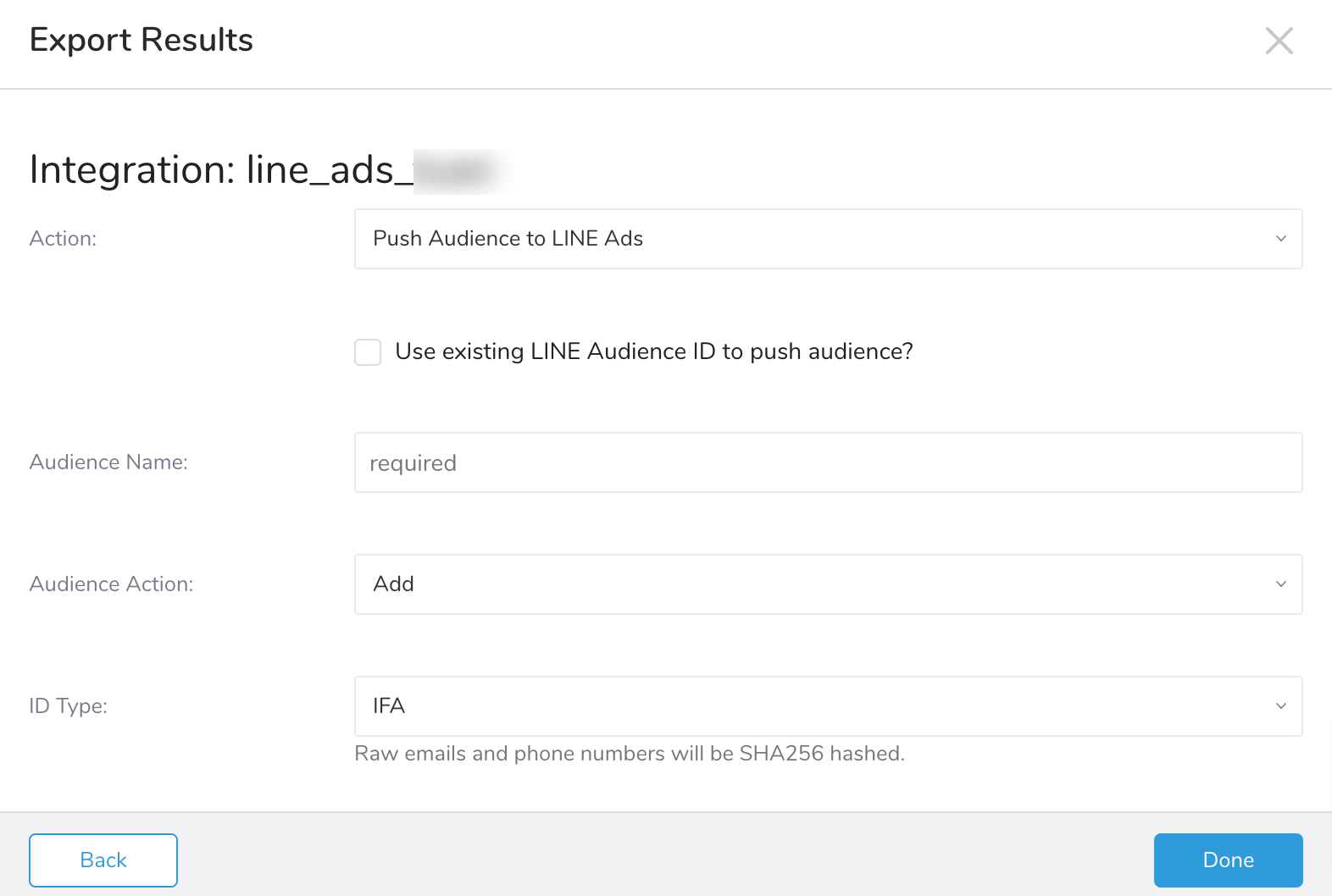This screenshot has height=896, width=1332.
Task: Expand the ID Type dropdown showing IFA
Action: pos(827,706)
